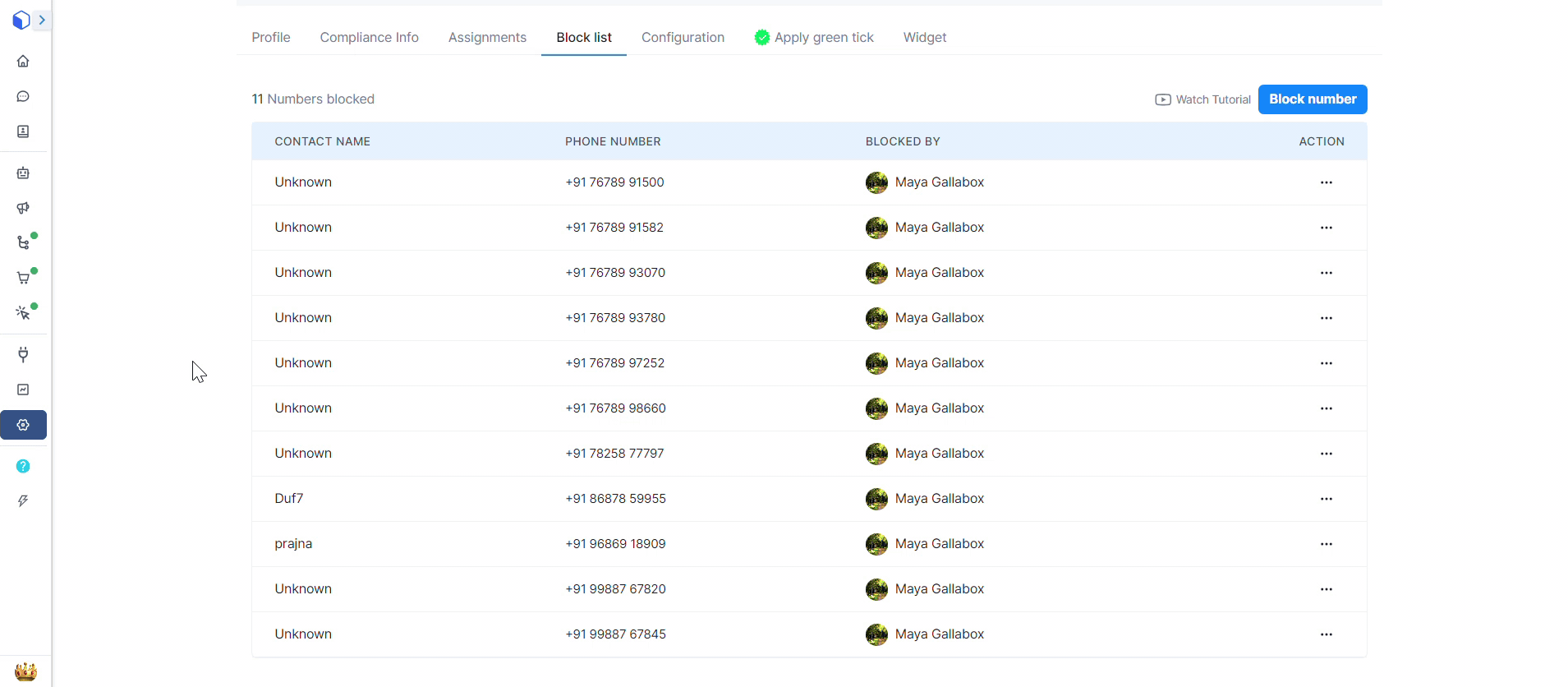Open the Home icon in sidebar
The image size is (1568, 687).
coord(23,62)
